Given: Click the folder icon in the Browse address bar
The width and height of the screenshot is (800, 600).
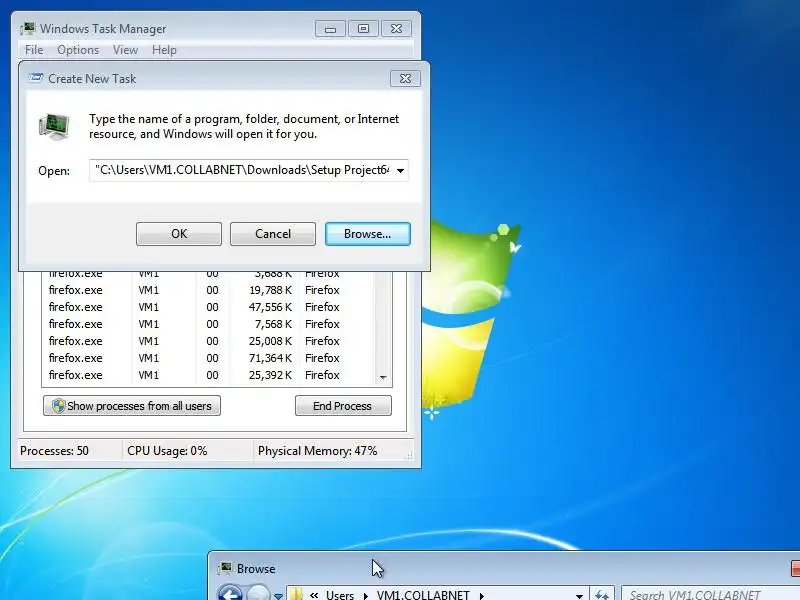Looking at the screenshot, I should [296, 595].
